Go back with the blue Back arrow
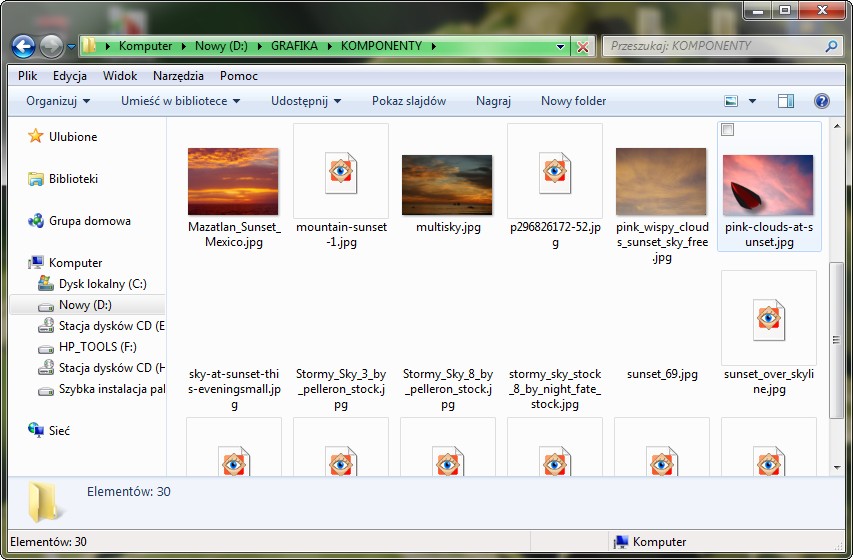Image resolution: width=853 pixels, height=560 pixels. point(23,47)
